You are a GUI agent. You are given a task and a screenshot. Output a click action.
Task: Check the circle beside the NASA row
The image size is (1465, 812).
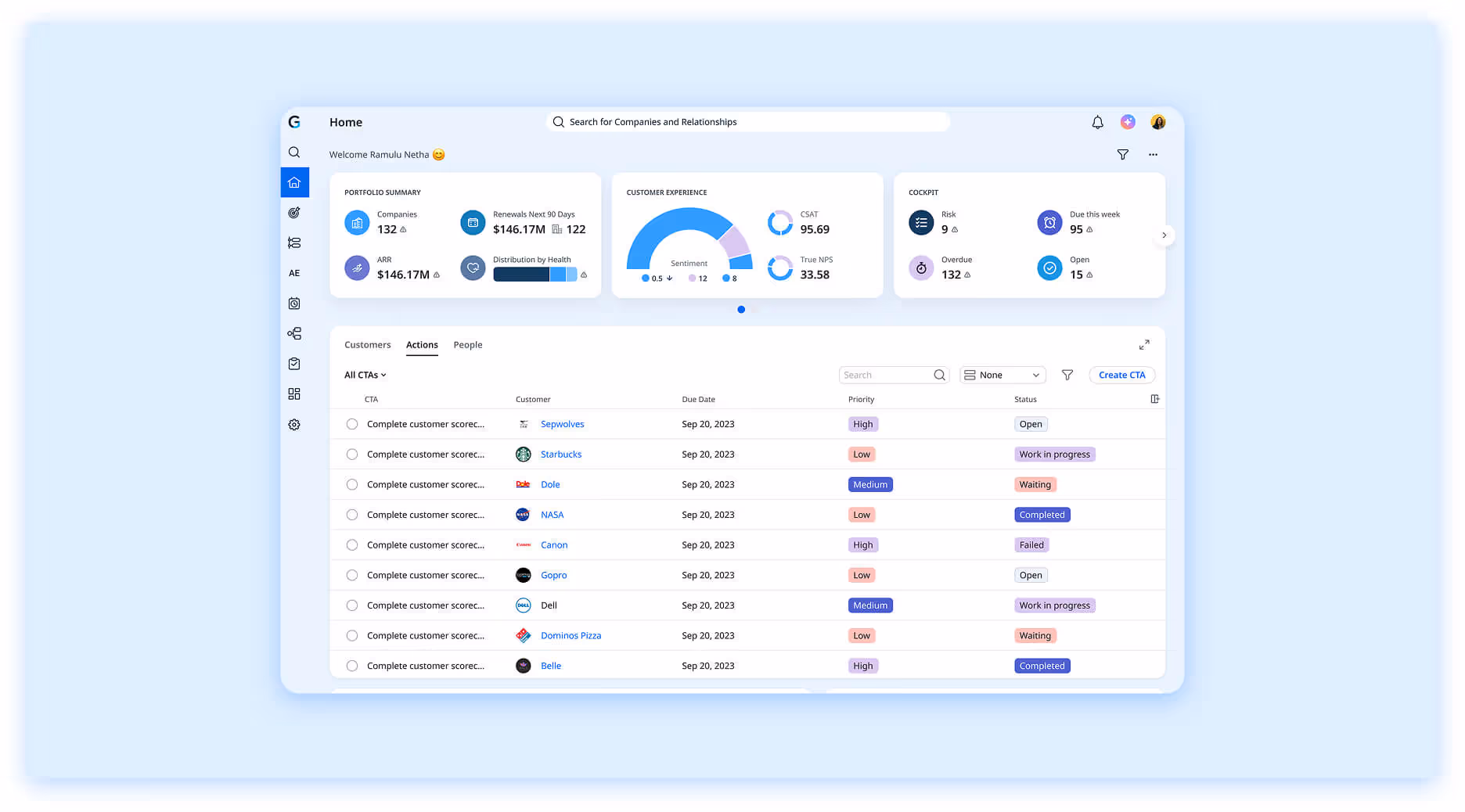(x=352, y=514)
